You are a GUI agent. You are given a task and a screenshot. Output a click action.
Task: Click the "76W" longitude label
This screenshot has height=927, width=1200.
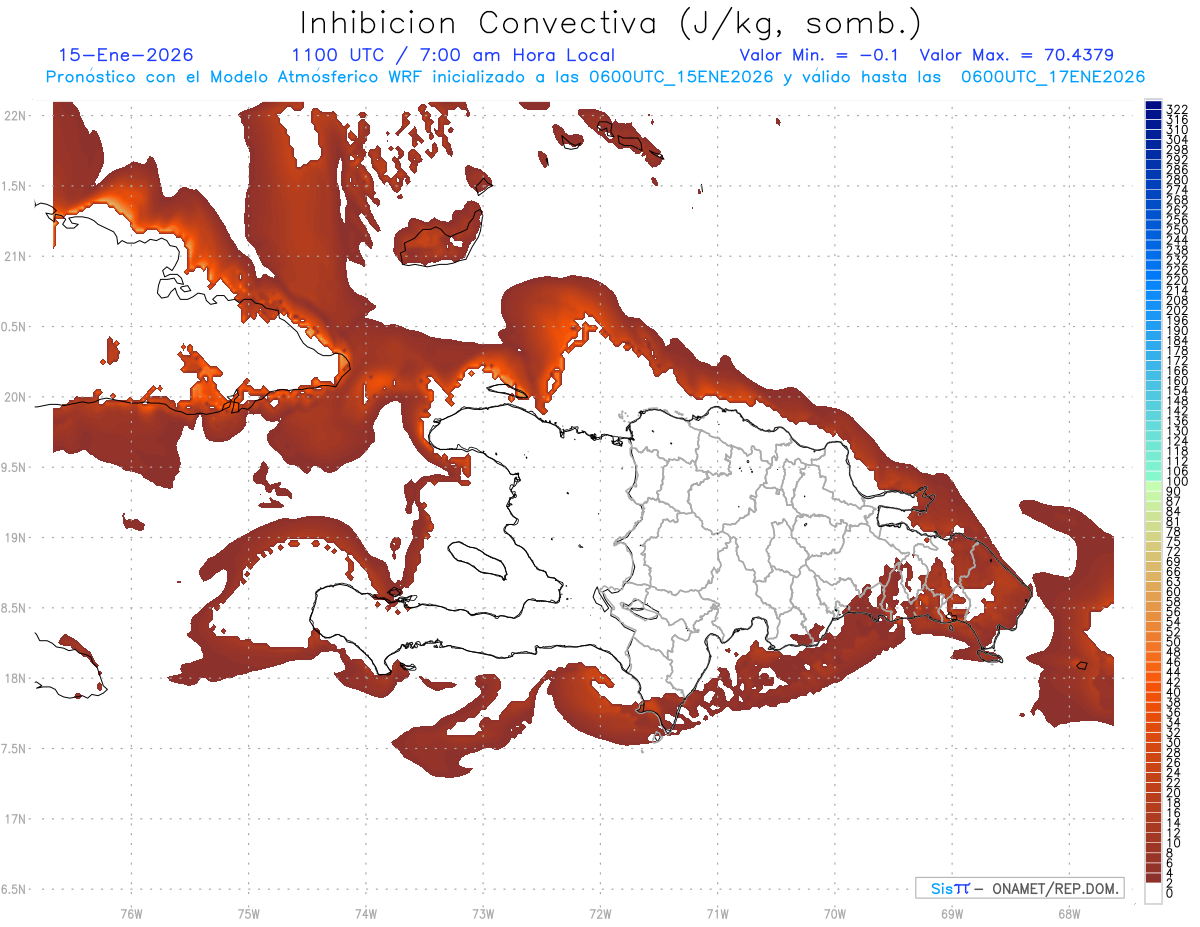(x=131, y=912)
